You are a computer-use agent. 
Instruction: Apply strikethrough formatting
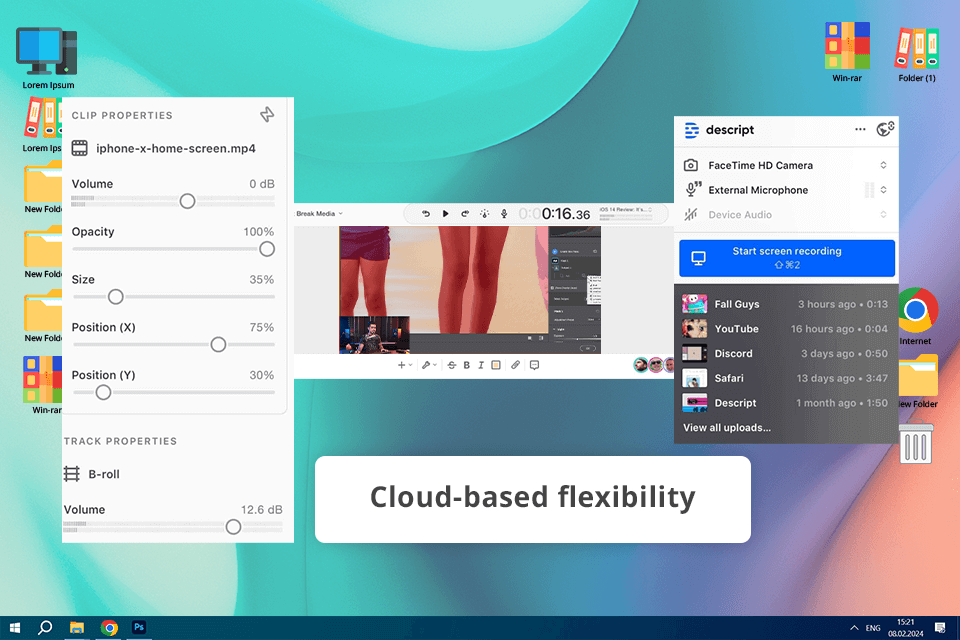pos(452,365)
